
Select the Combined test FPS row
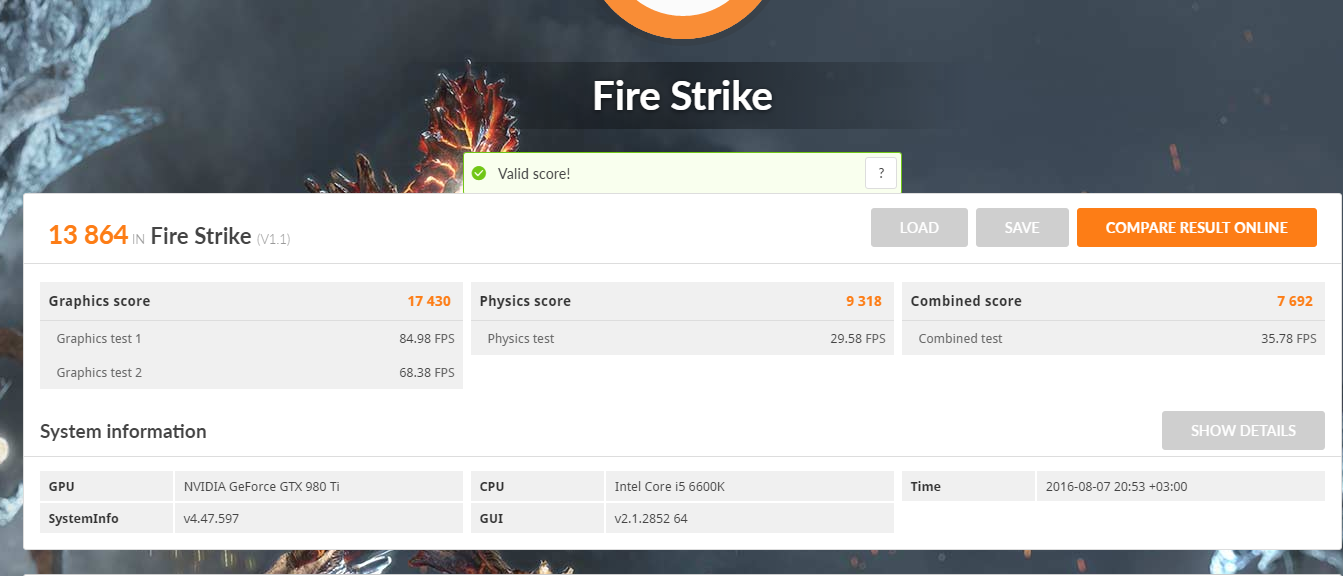[1113, 338]
